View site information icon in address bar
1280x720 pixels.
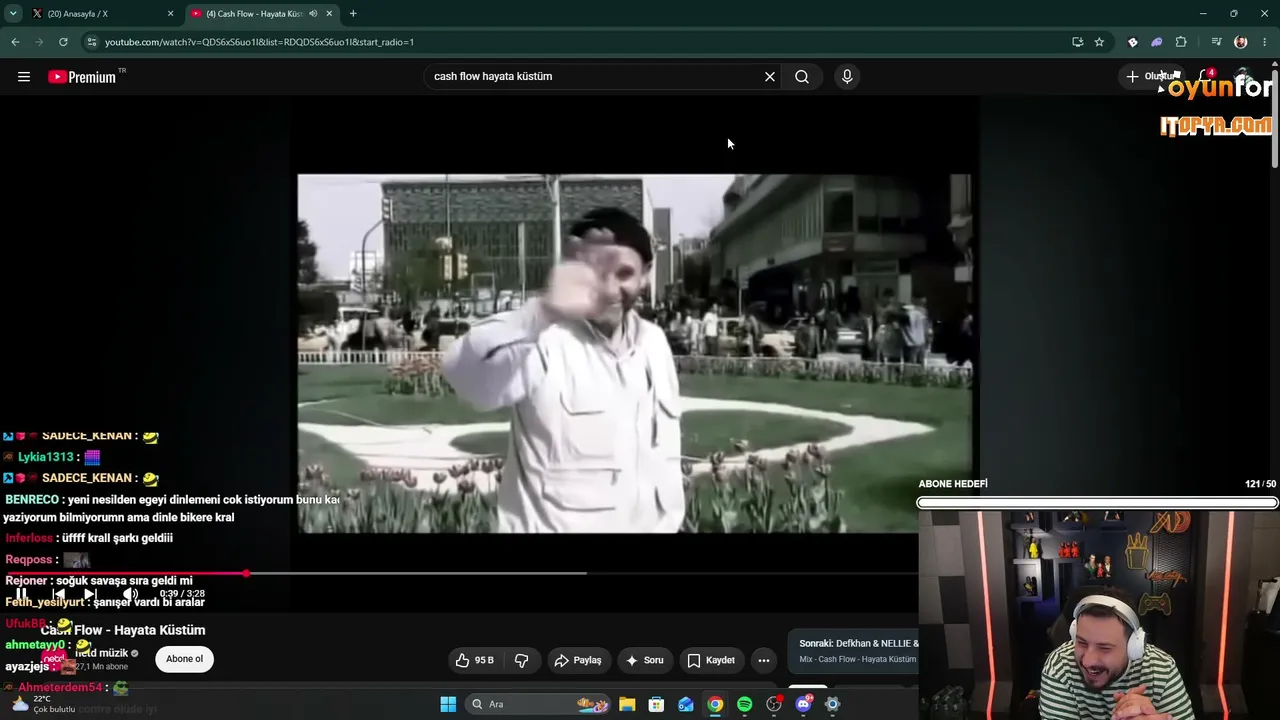92,42
